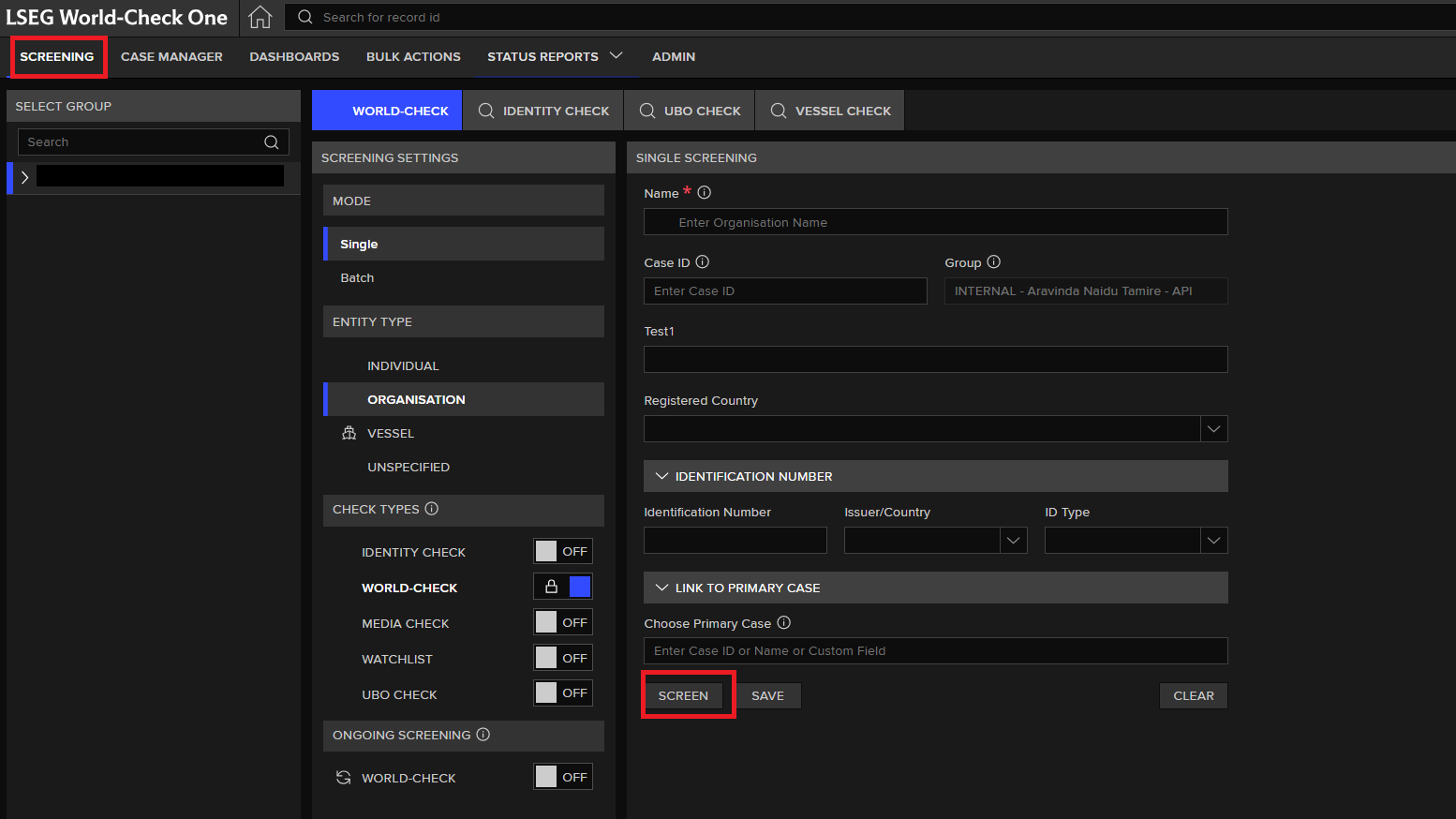Focus the Test1 input field
Viewport: 1456px width, 819px height.
[x=936, y=359]
